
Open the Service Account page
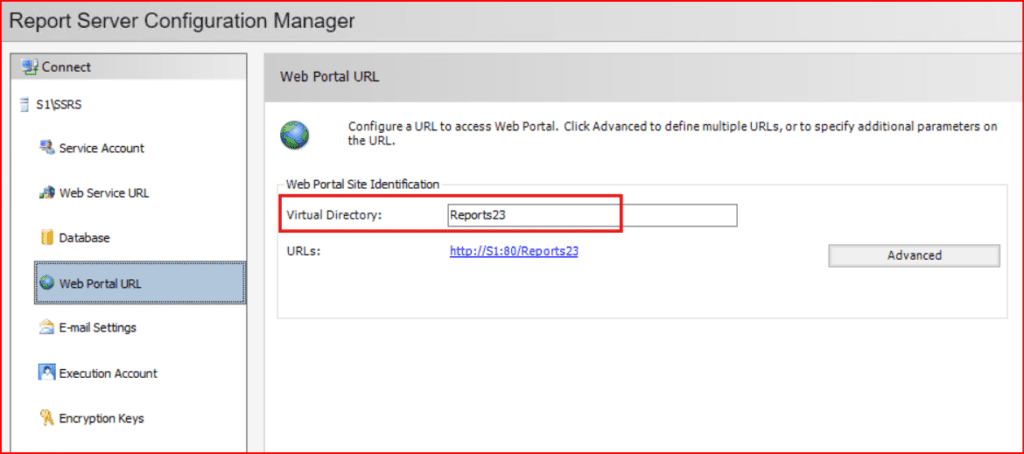(101, 148)
